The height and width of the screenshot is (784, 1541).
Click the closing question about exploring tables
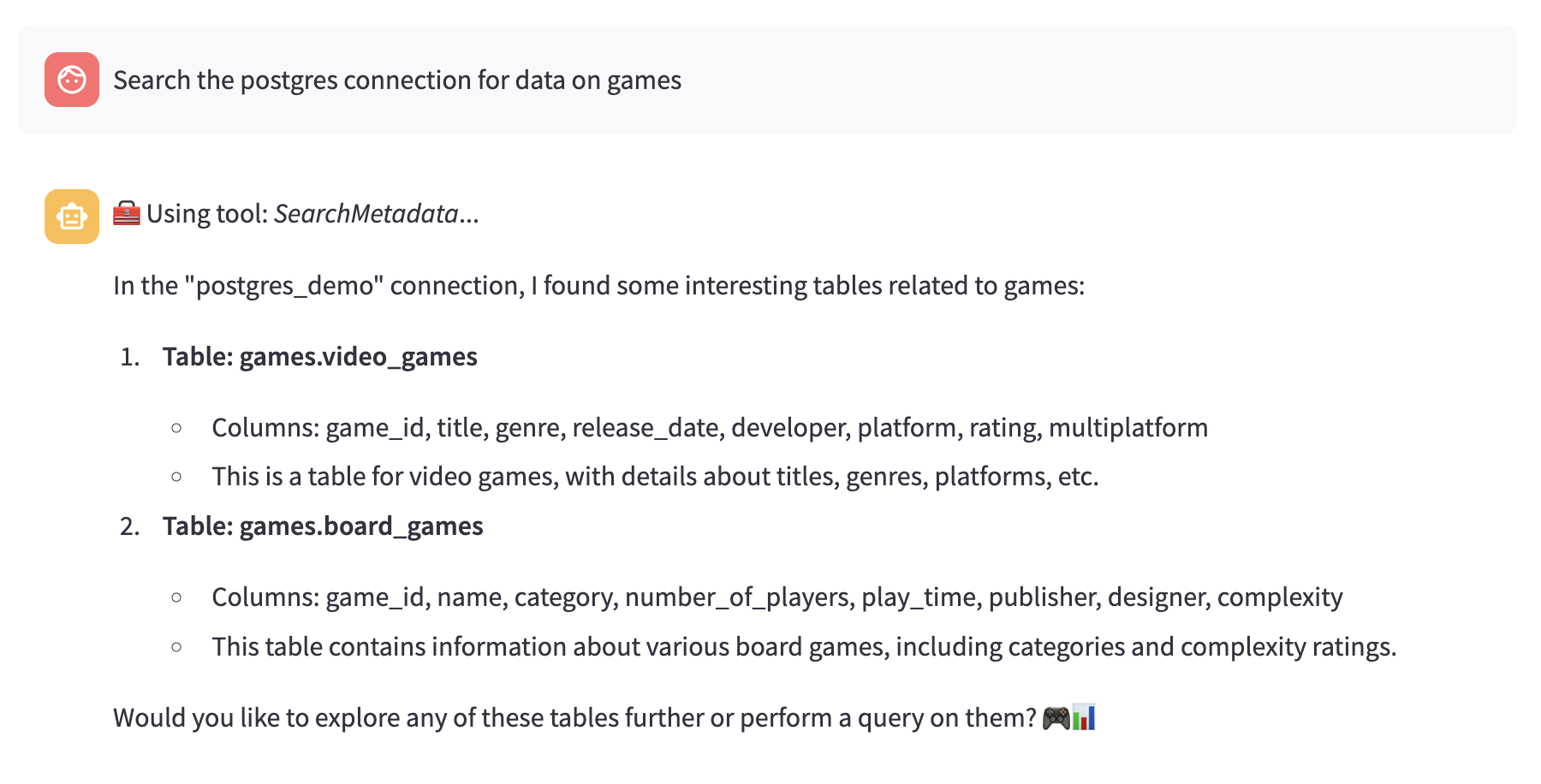click(575, 718)
